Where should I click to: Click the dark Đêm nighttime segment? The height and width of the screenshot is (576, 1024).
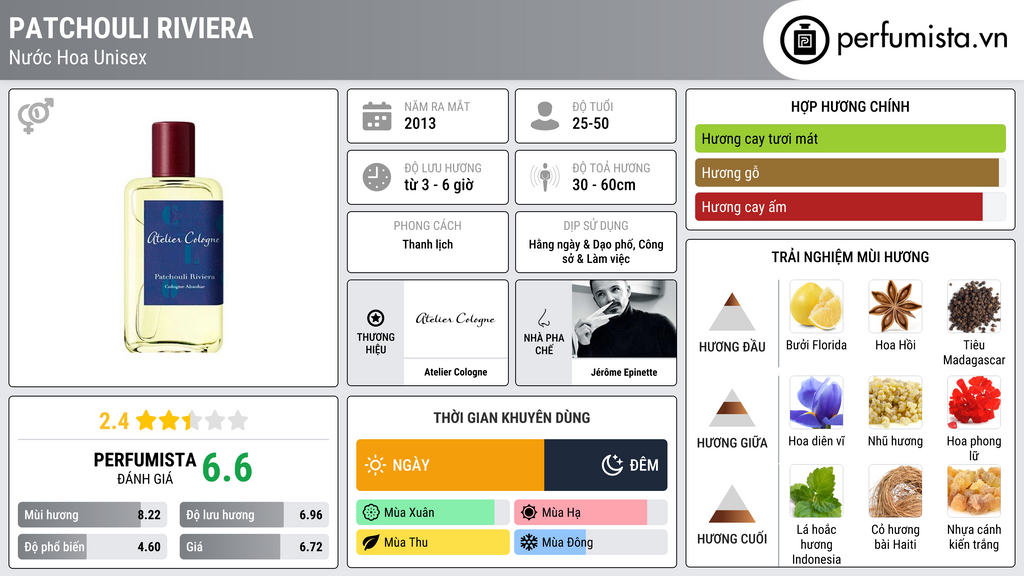[605, 465]
